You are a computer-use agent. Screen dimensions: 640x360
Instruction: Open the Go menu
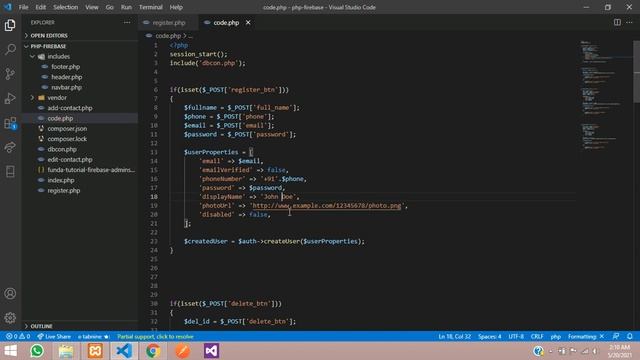[109, 7]
